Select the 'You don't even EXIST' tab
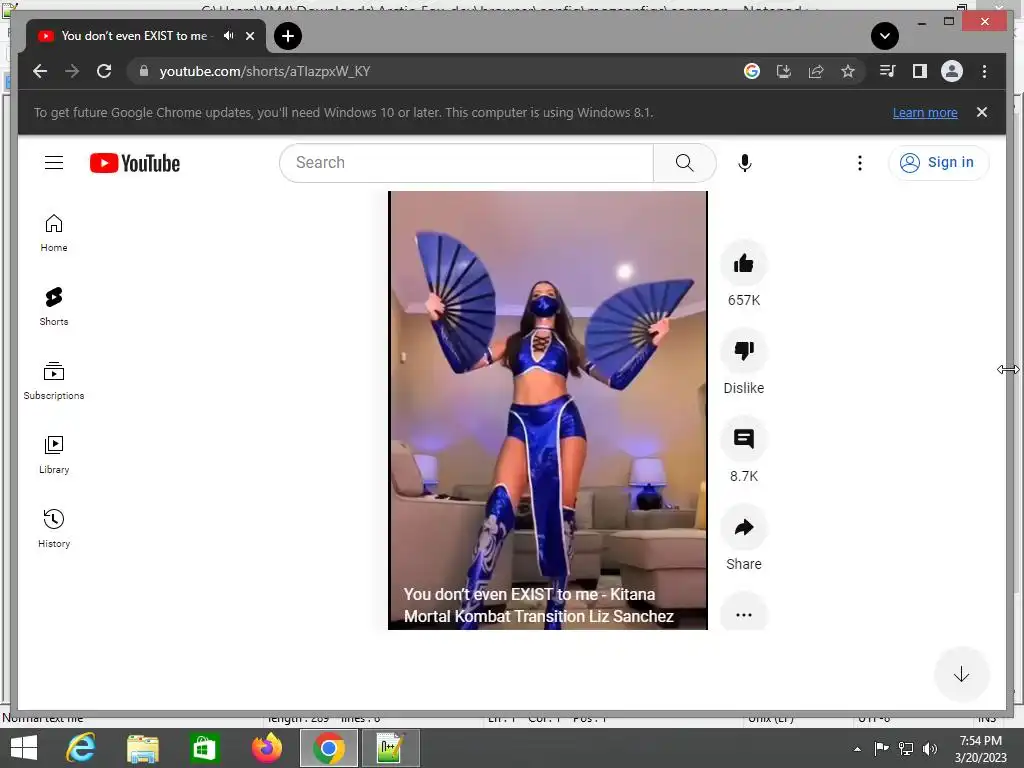Image resolution: width=1024 pixels, height=768 pixels. tap(134, 36)
